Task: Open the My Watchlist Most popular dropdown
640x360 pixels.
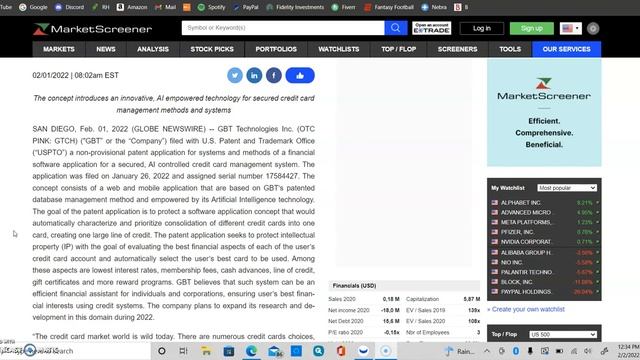Action: click(567, 188)
